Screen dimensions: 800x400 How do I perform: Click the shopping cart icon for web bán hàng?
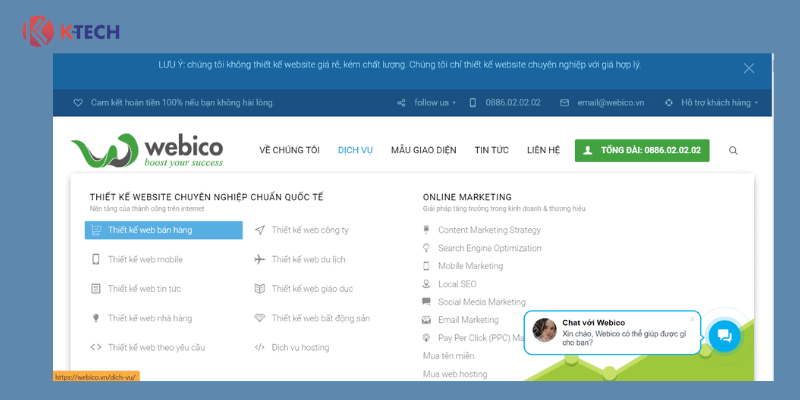point(96,230)
